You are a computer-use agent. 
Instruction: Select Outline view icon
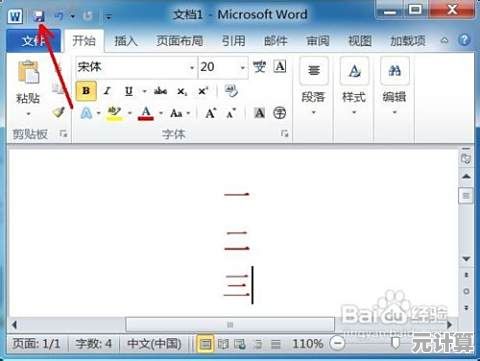pyautogui.click(x=258, y=344)
